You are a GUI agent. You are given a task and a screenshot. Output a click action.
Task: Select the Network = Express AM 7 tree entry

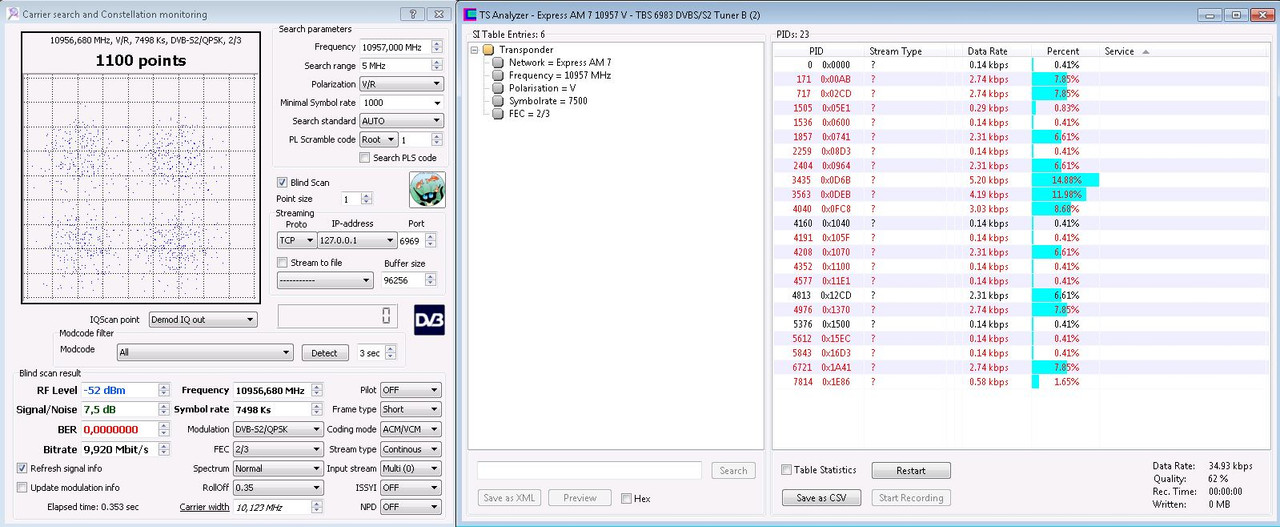coord(559,63)
